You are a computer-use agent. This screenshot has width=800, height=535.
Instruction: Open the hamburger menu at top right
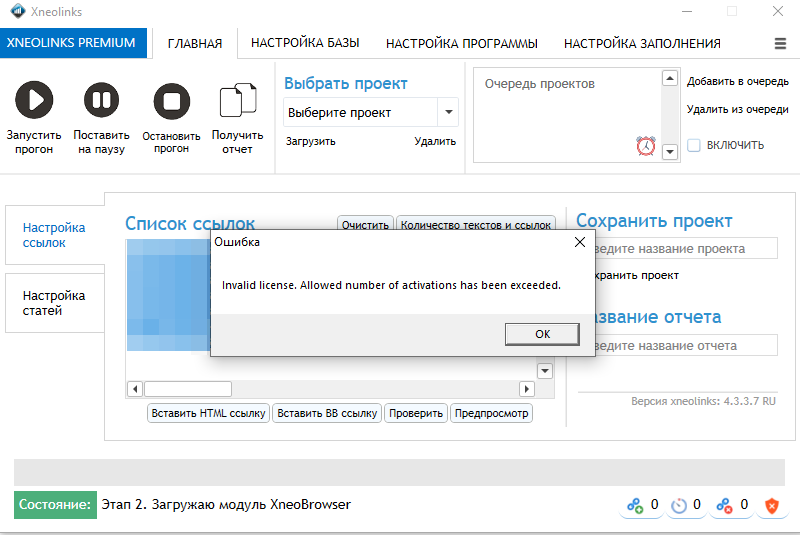tap(780, 43)
